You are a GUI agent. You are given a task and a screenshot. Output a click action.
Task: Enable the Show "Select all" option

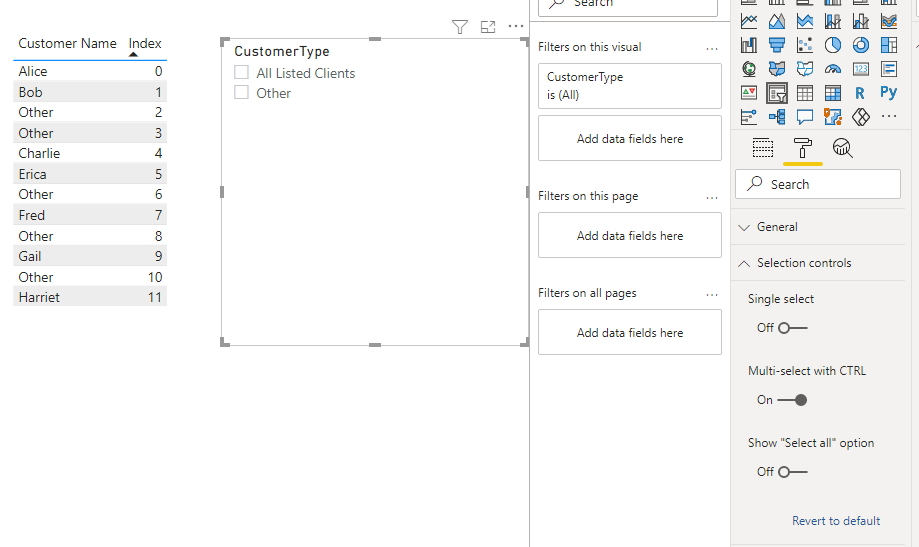[x=792, y=472]
